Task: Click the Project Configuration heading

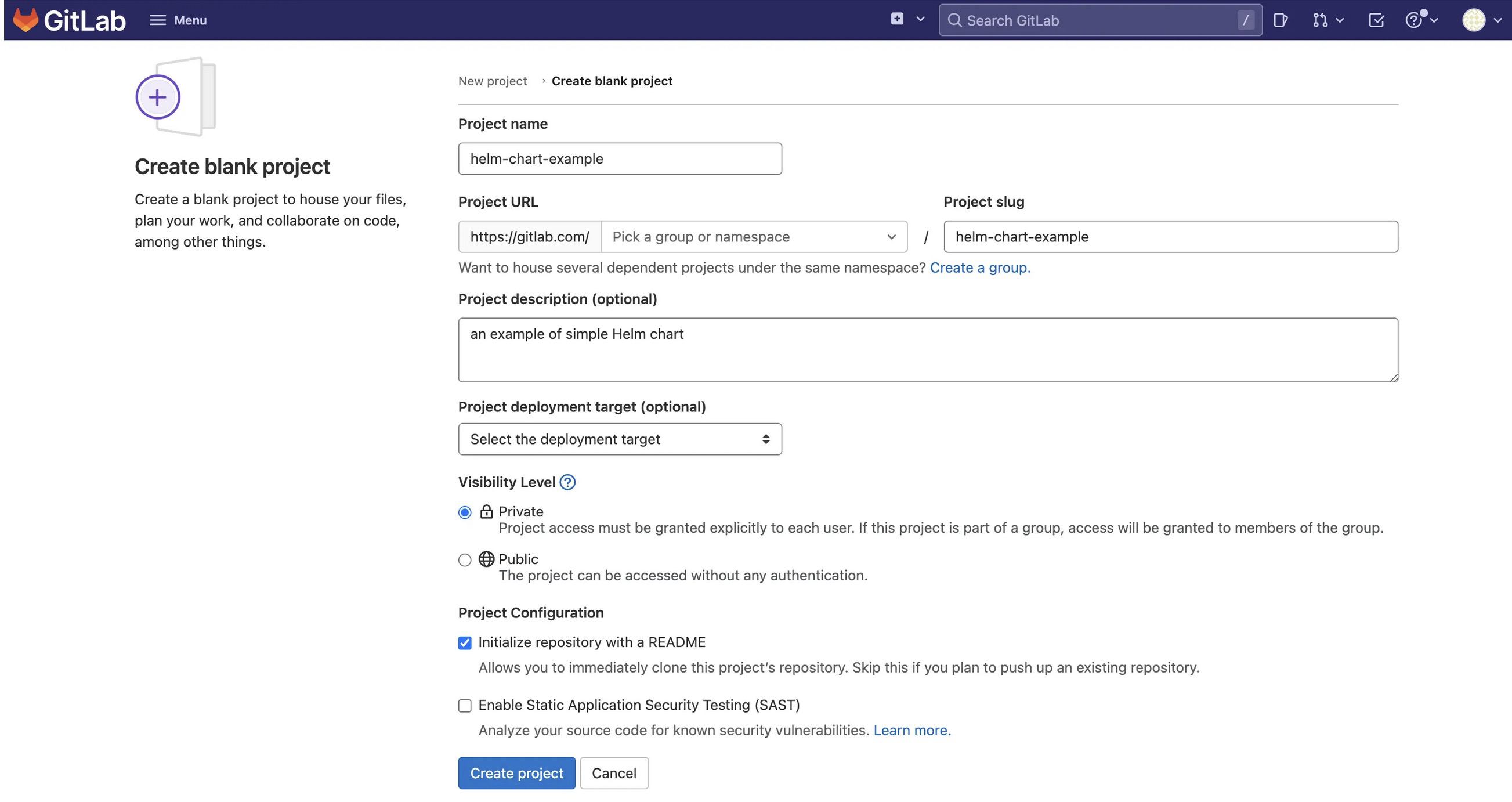Action: [531, 613]
